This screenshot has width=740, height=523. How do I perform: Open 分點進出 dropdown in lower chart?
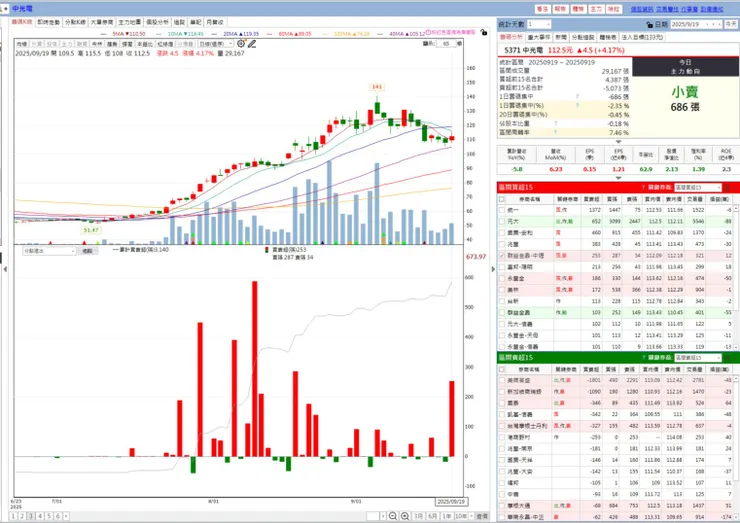[x=49, y=251]
